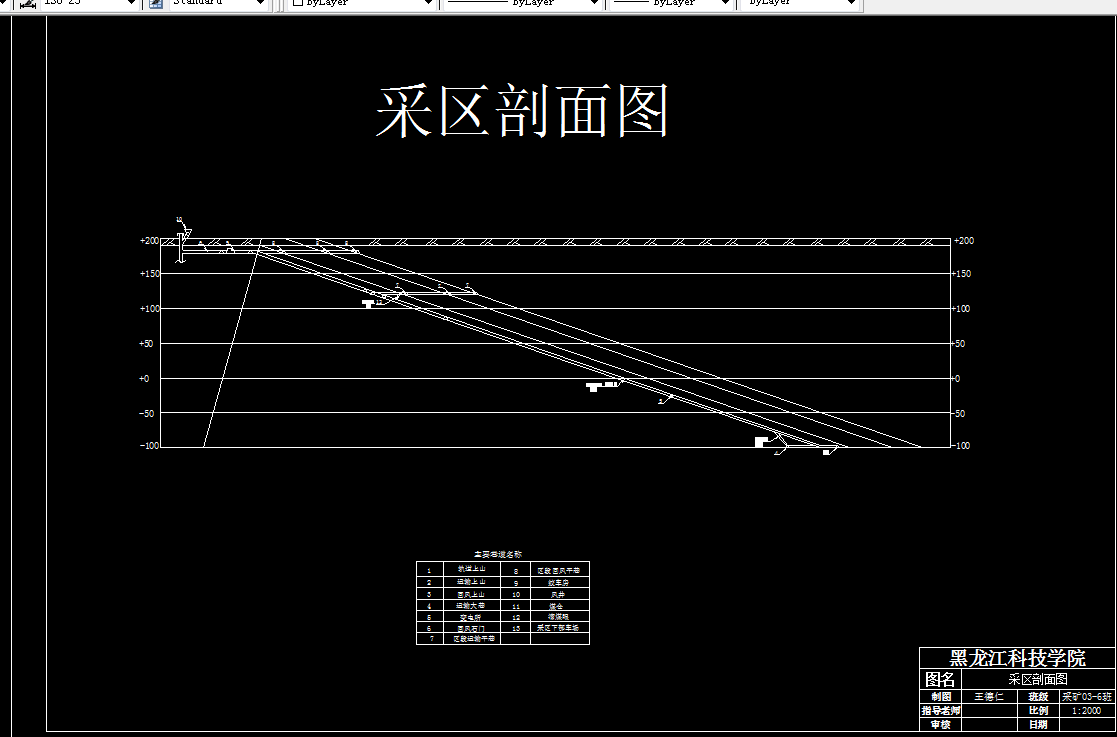This screenshot has width=1117, height=737.
Task: Select the large 采区剖面图 drawing title
Action: [x=522, y=110]
